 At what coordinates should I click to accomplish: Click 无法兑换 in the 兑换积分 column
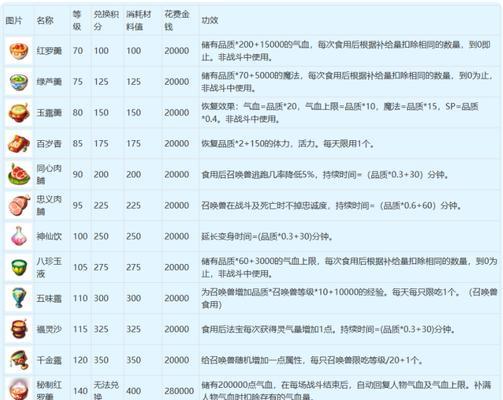[106, 391]
